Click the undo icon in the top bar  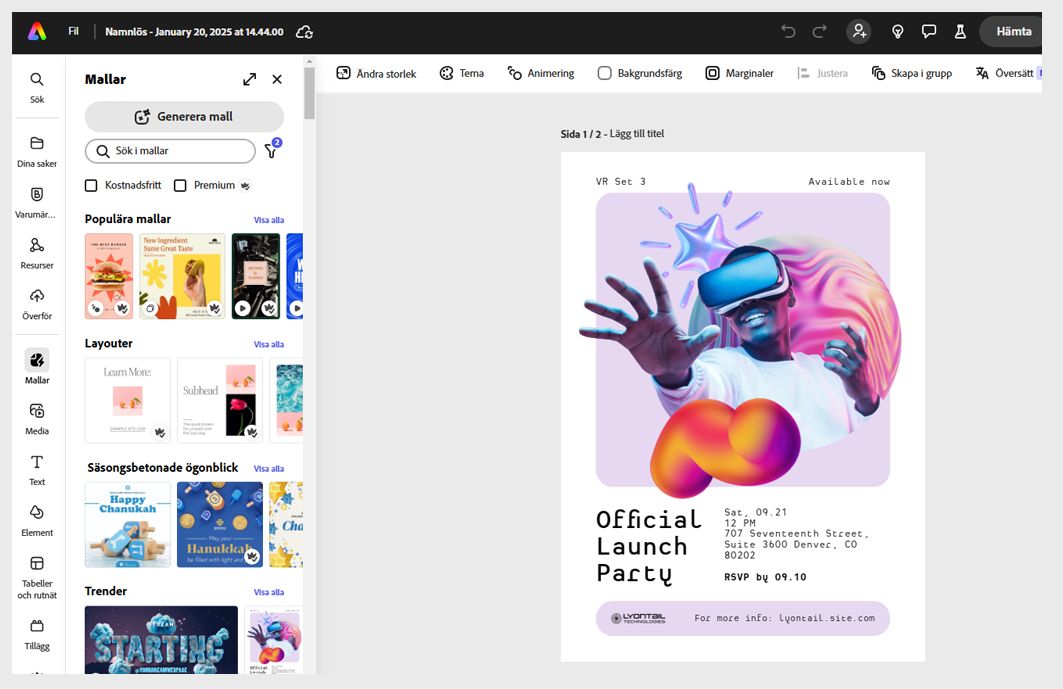click(x=789, y=31)
